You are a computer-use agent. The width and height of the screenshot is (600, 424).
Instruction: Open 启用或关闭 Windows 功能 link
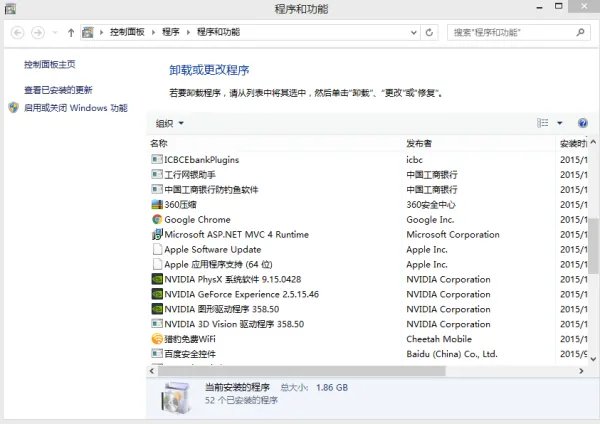[76, 108]
